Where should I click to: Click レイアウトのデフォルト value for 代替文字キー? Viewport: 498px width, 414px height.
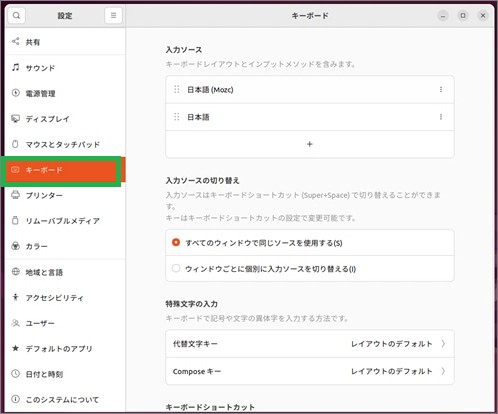pyautogui.click(x=391, y=344)
